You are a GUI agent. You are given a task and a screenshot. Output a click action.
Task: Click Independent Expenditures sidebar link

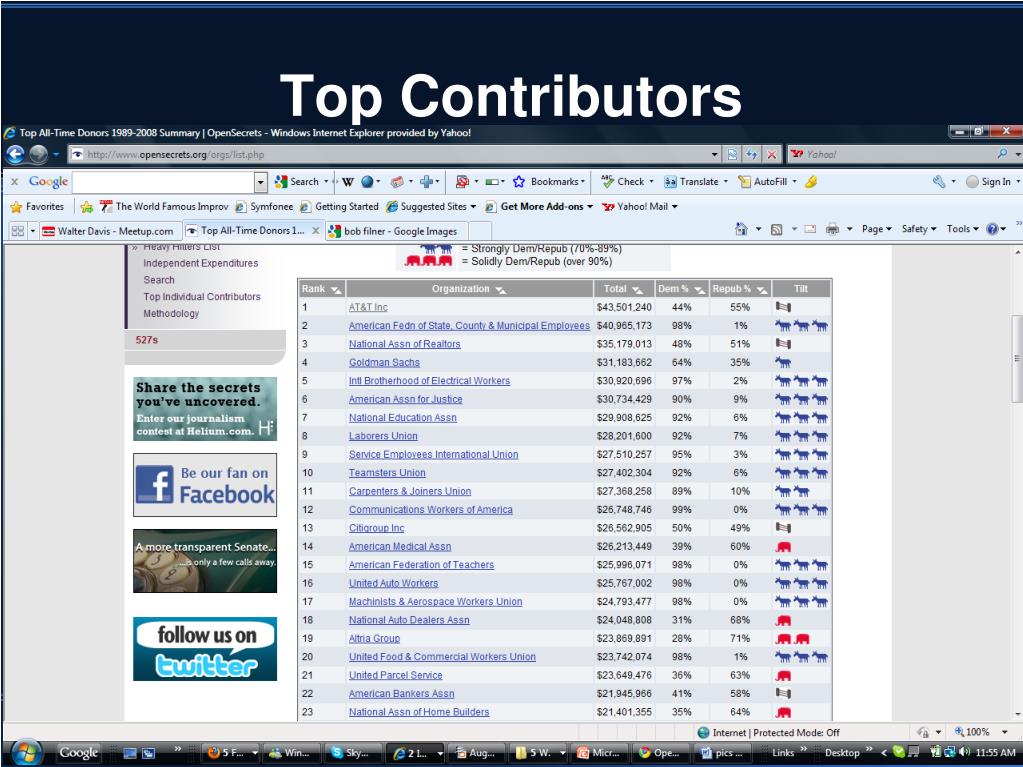(200, 263)
